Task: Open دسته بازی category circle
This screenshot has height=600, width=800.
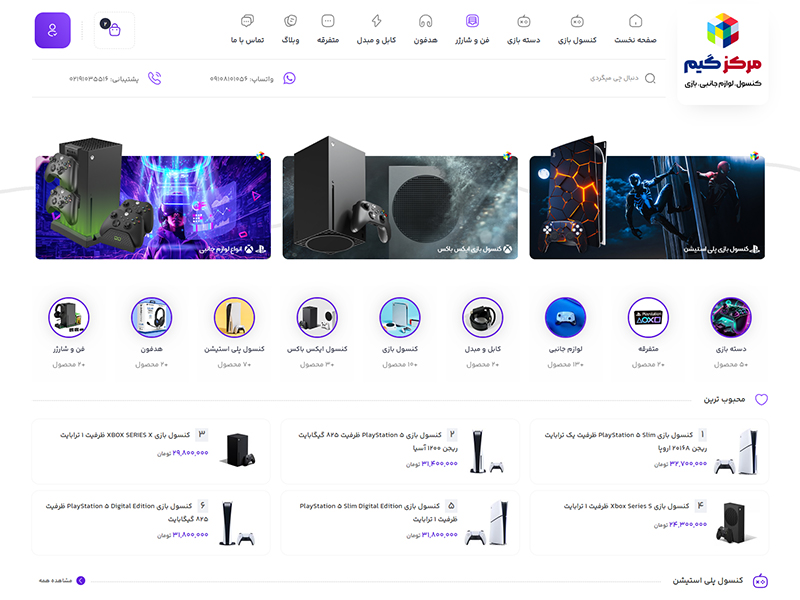Action: point(731,317)
